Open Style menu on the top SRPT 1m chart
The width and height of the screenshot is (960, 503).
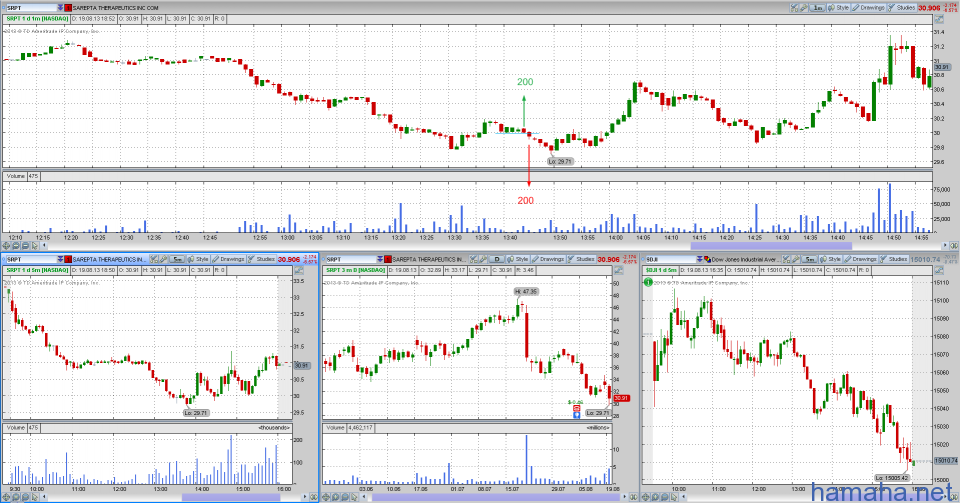pyautogui.click(x=838, y=7)
